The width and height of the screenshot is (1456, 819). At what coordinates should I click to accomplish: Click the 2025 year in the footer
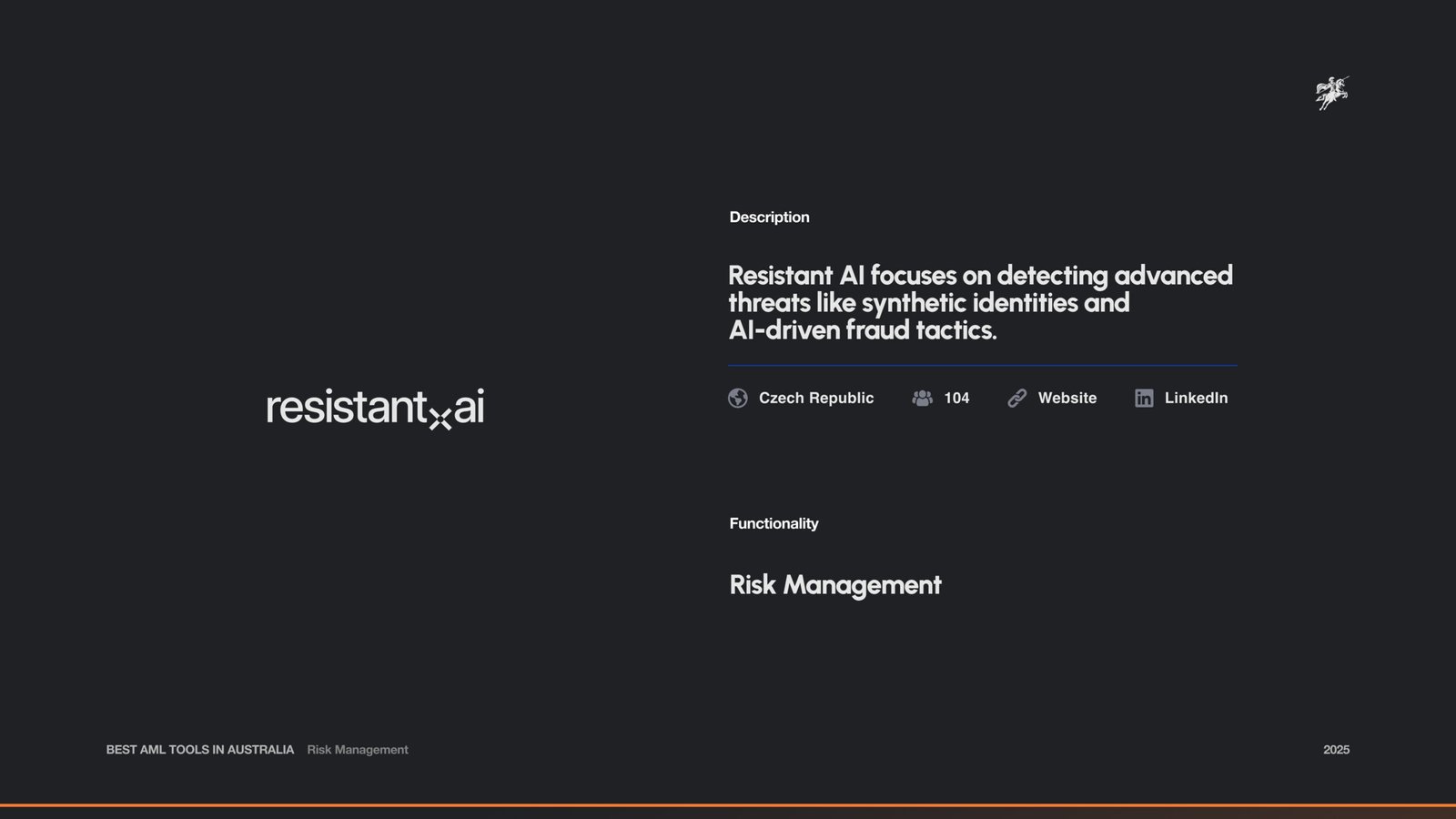click(x=1336, y=750)
